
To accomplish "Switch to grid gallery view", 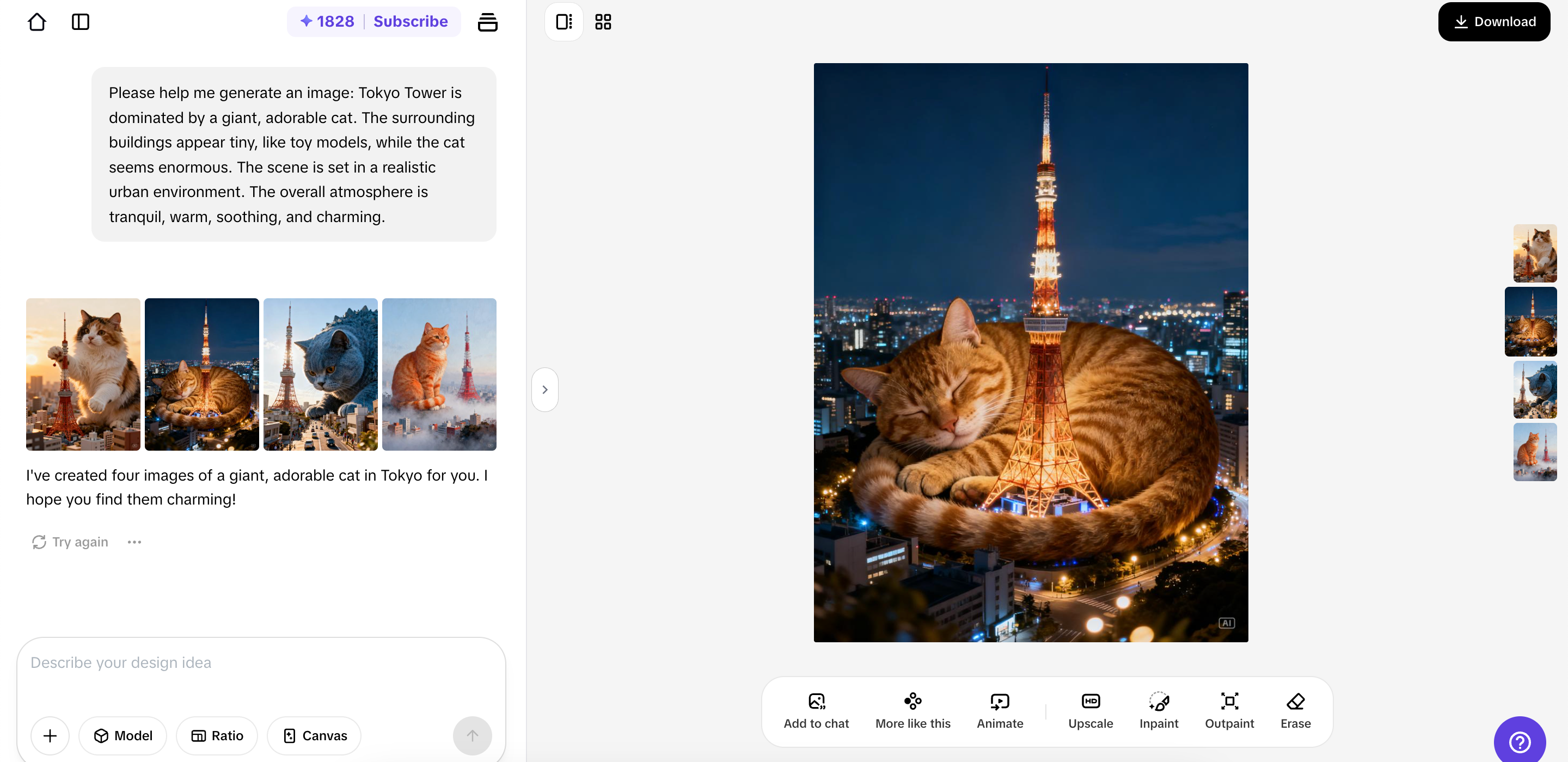I will coord(603,22).
